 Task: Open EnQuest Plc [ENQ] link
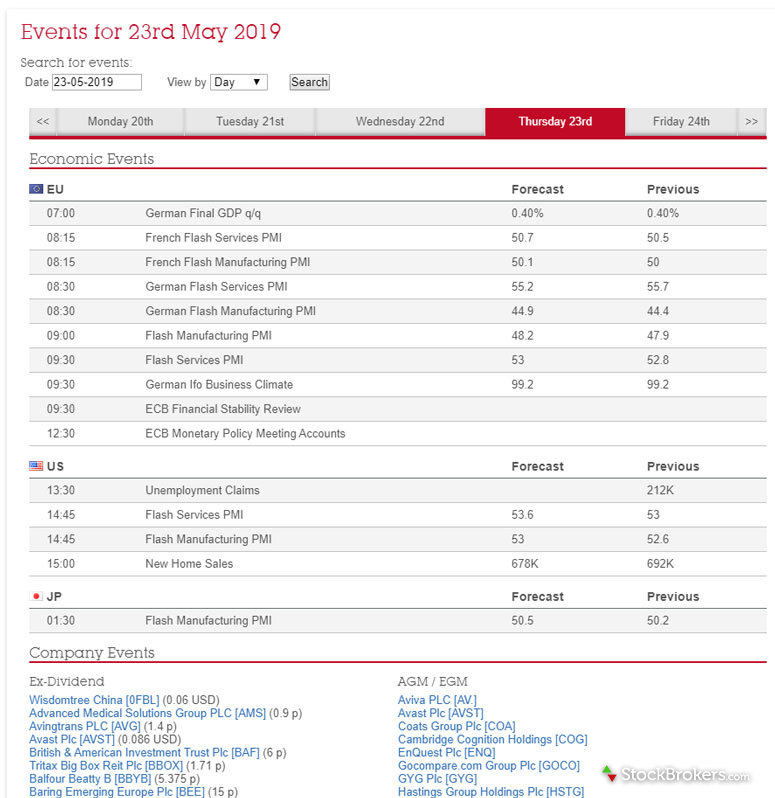tap(446, 753)
